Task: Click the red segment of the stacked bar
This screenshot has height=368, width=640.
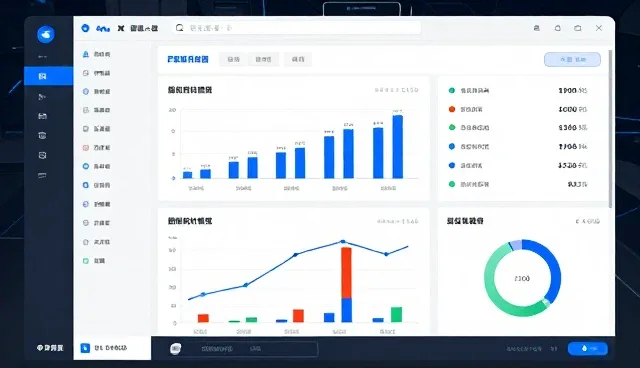Action: pyautogui.click(x=346, y=273)
